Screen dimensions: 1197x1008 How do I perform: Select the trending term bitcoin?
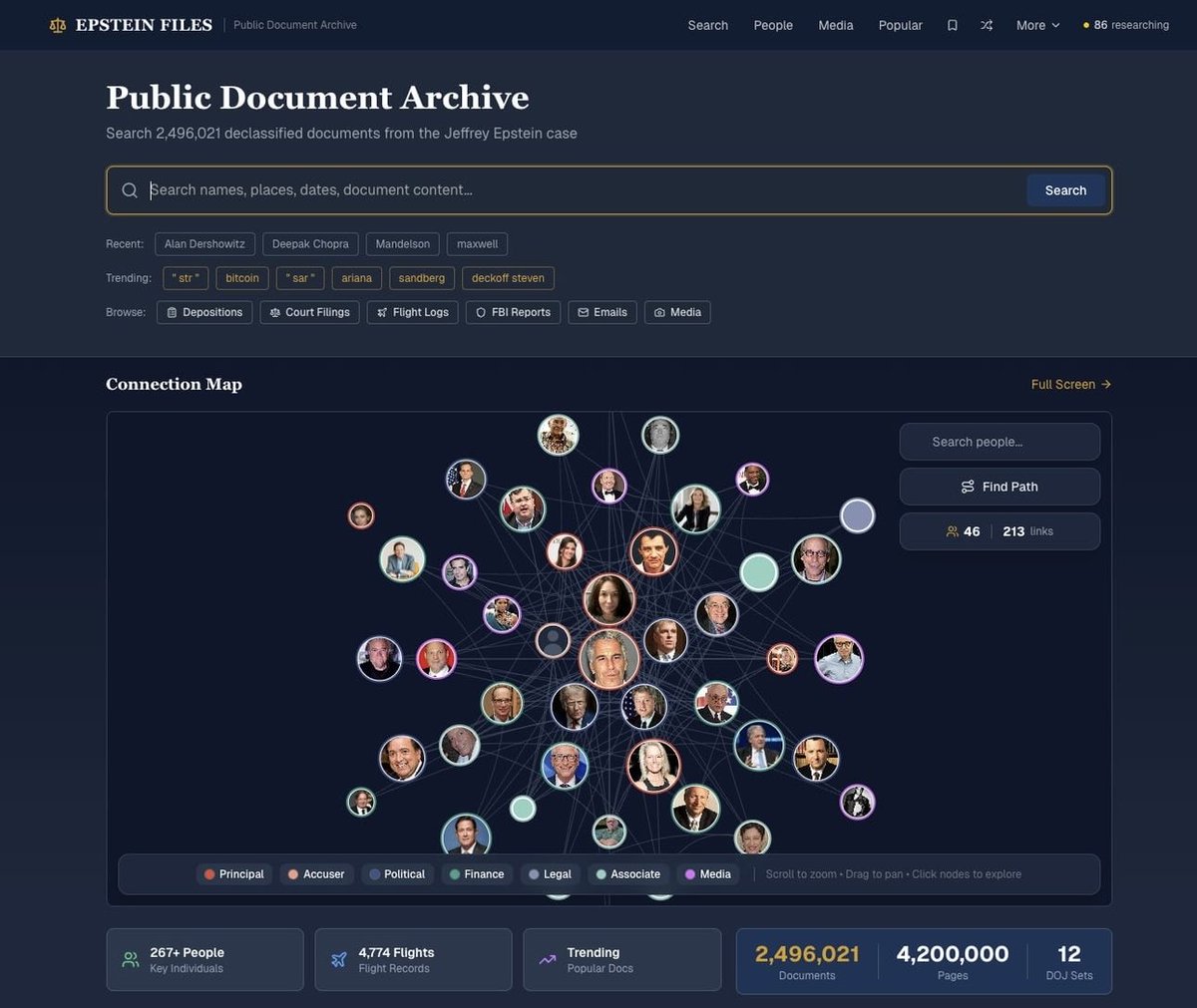coord(242,278)
